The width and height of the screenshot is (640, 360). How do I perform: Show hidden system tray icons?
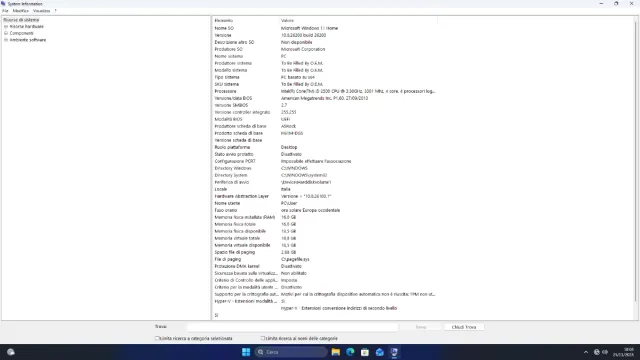tap(586, 352)
